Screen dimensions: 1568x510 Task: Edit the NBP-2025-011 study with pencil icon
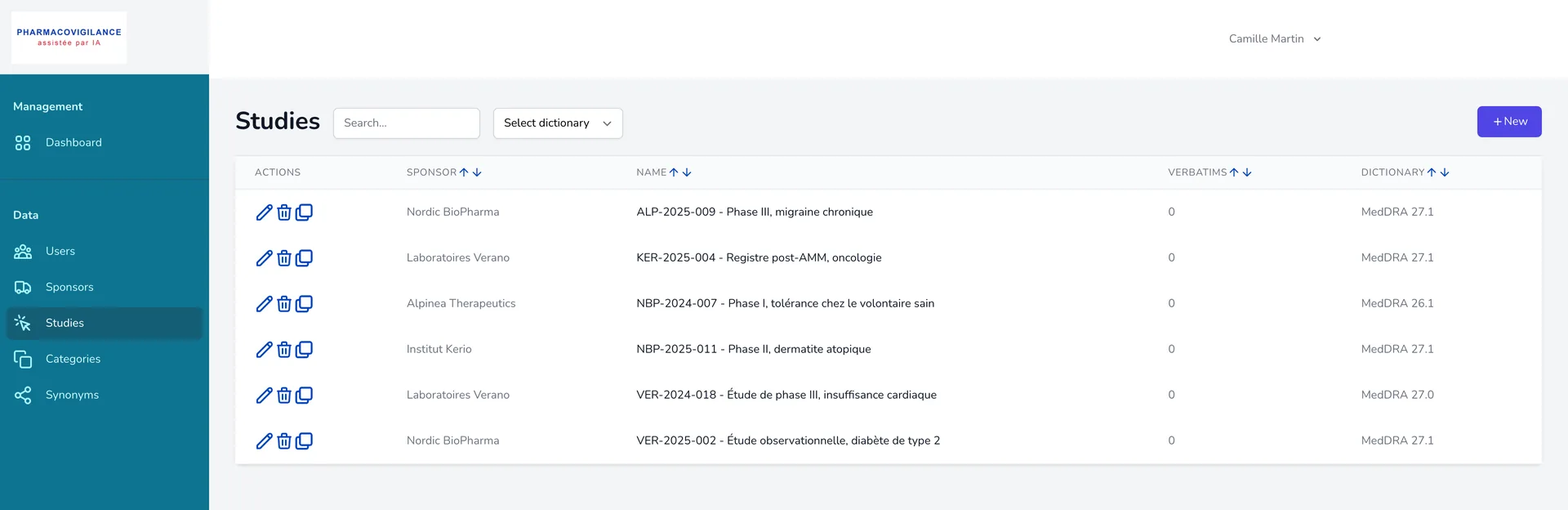click(x=264, y=350)
